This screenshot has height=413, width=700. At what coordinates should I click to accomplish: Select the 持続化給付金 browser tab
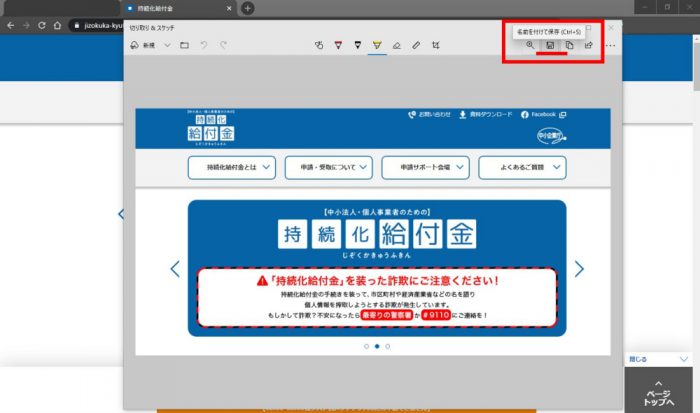(179, 8)
